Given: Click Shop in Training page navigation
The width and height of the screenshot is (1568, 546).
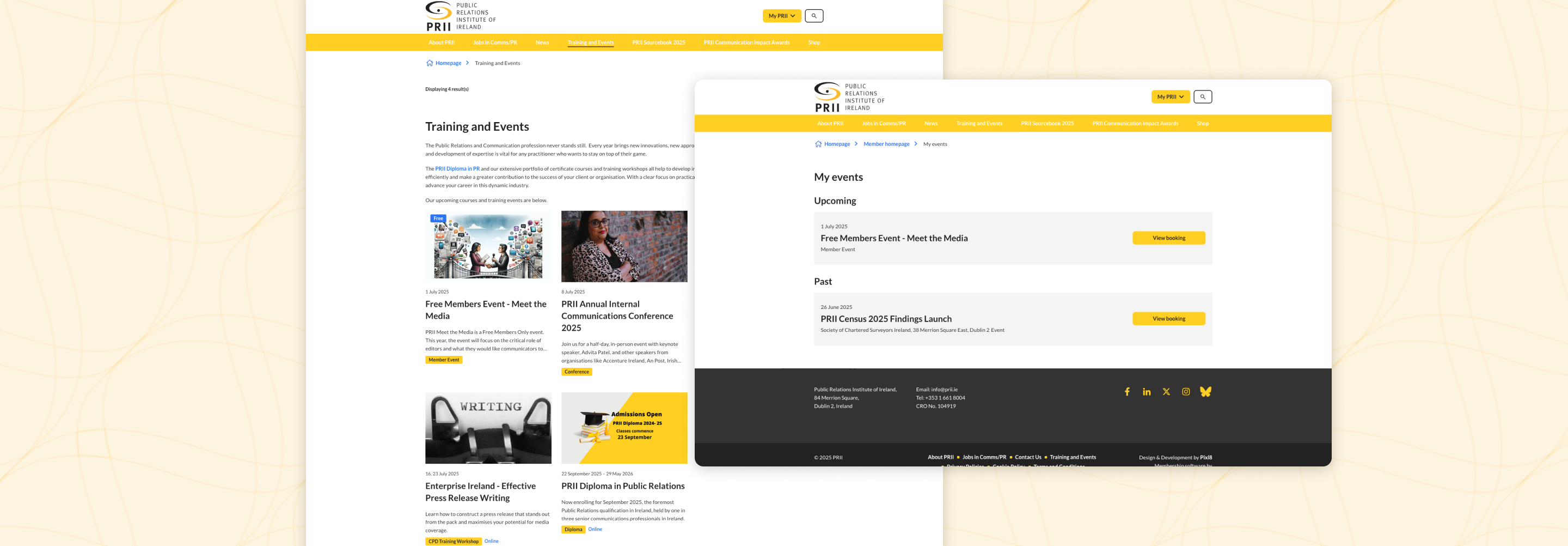Looking at the screenshot, I should [814, 43].
